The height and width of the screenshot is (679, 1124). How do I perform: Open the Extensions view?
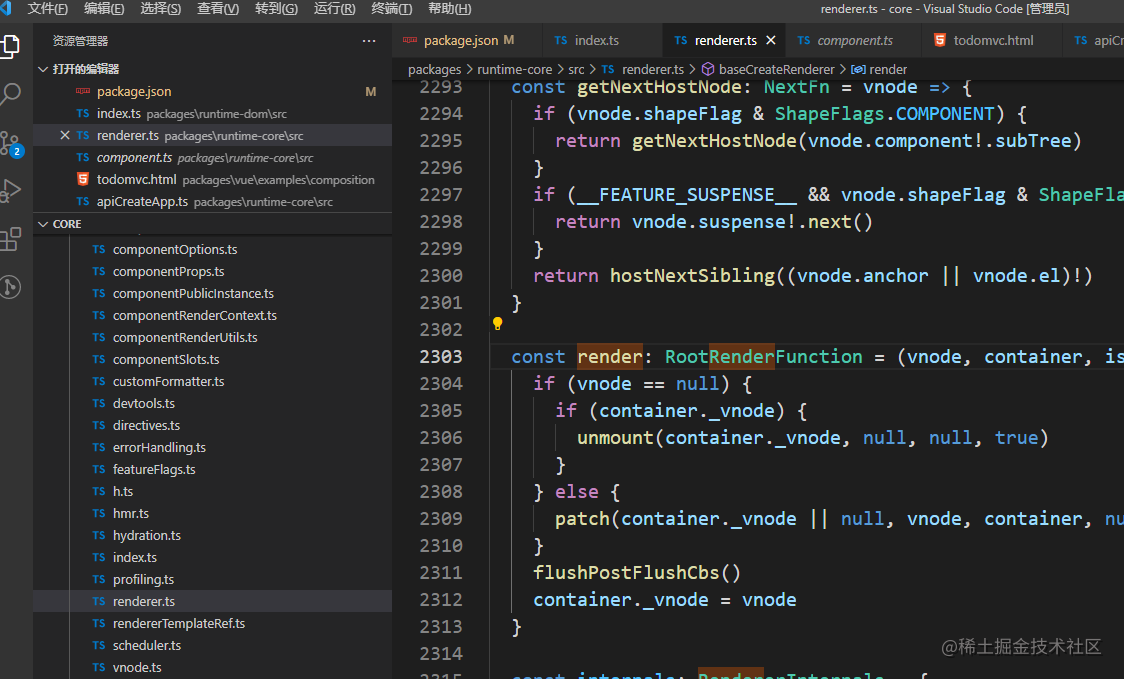(x=10, y=239)
